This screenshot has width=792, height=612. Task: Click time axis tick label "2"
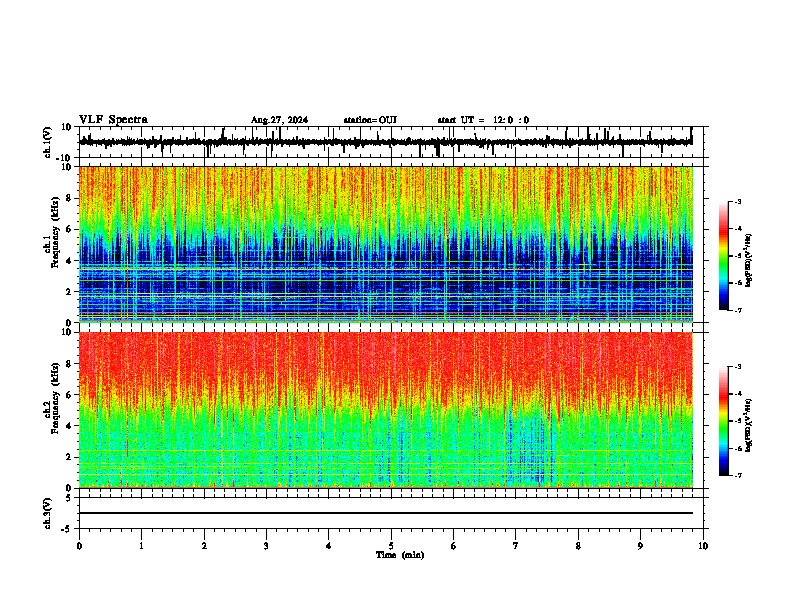[204, 546]
